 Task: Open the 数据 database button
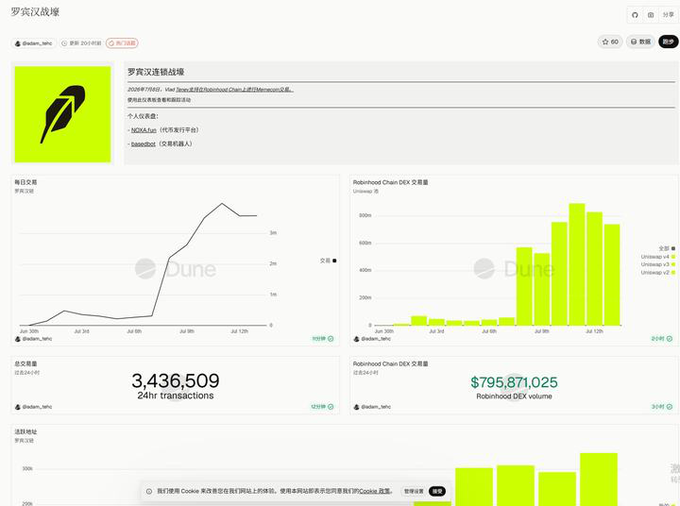click(x=641, y=42)
